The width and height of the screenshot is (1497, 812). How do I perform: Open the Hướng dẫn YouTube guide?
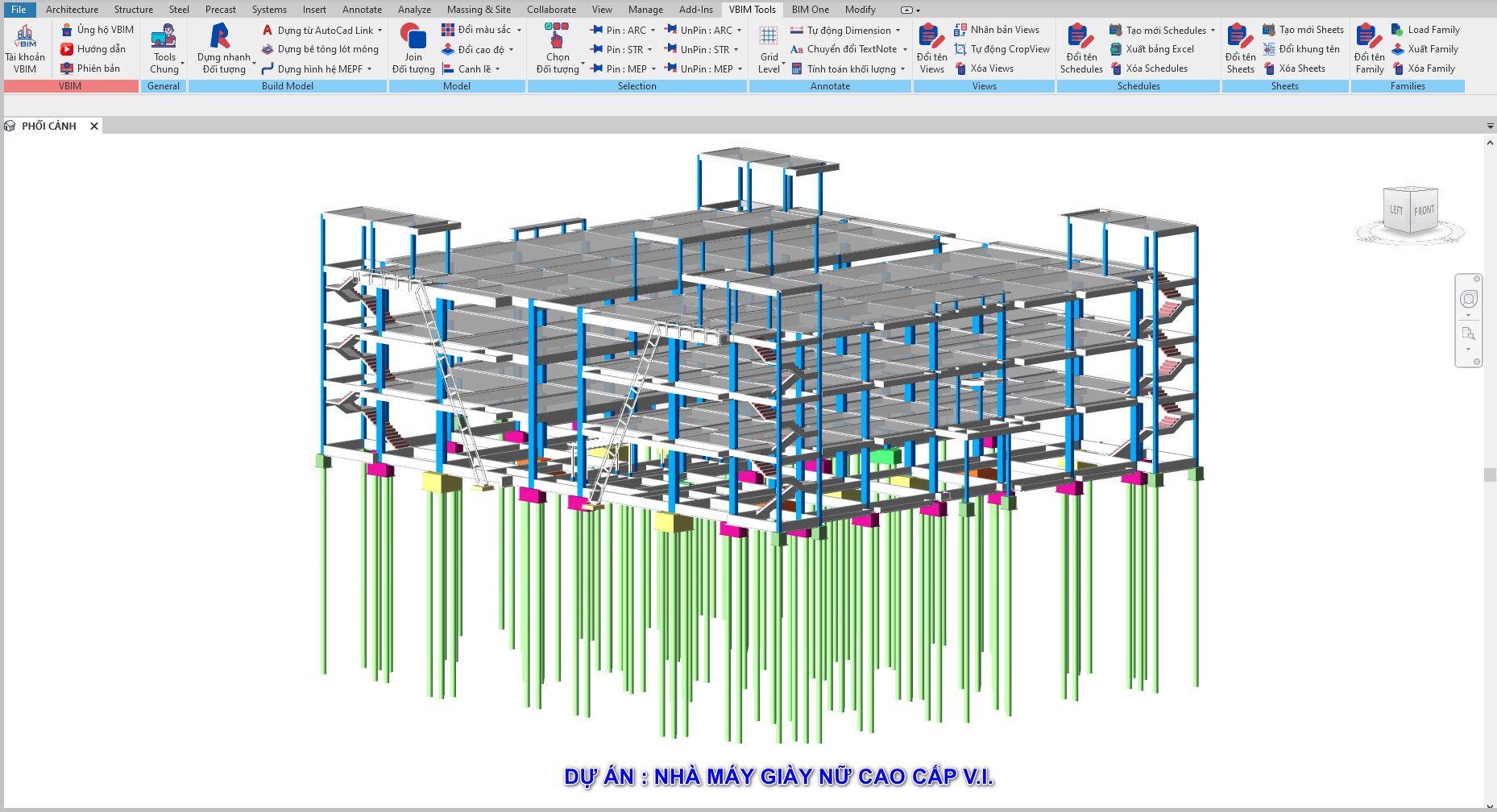93,49
